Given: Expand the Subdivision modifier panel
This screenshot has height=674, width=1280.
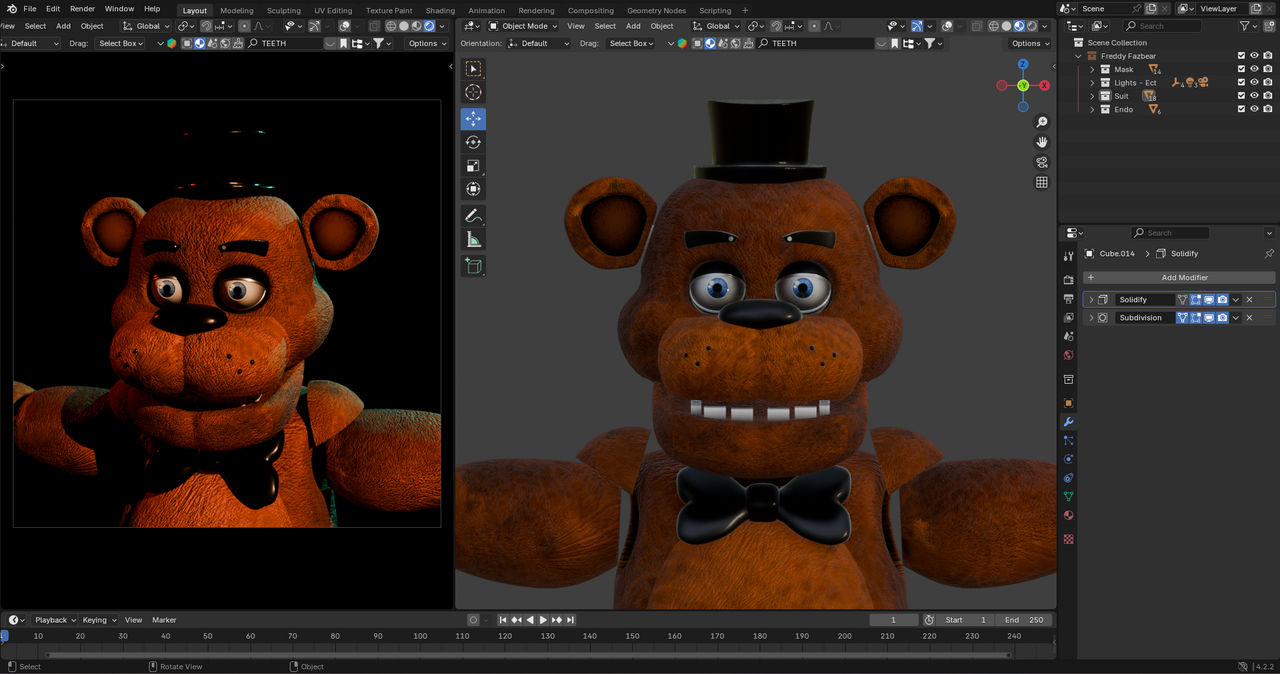Looking at the screenshot, I should click(x=1090, y=318).
